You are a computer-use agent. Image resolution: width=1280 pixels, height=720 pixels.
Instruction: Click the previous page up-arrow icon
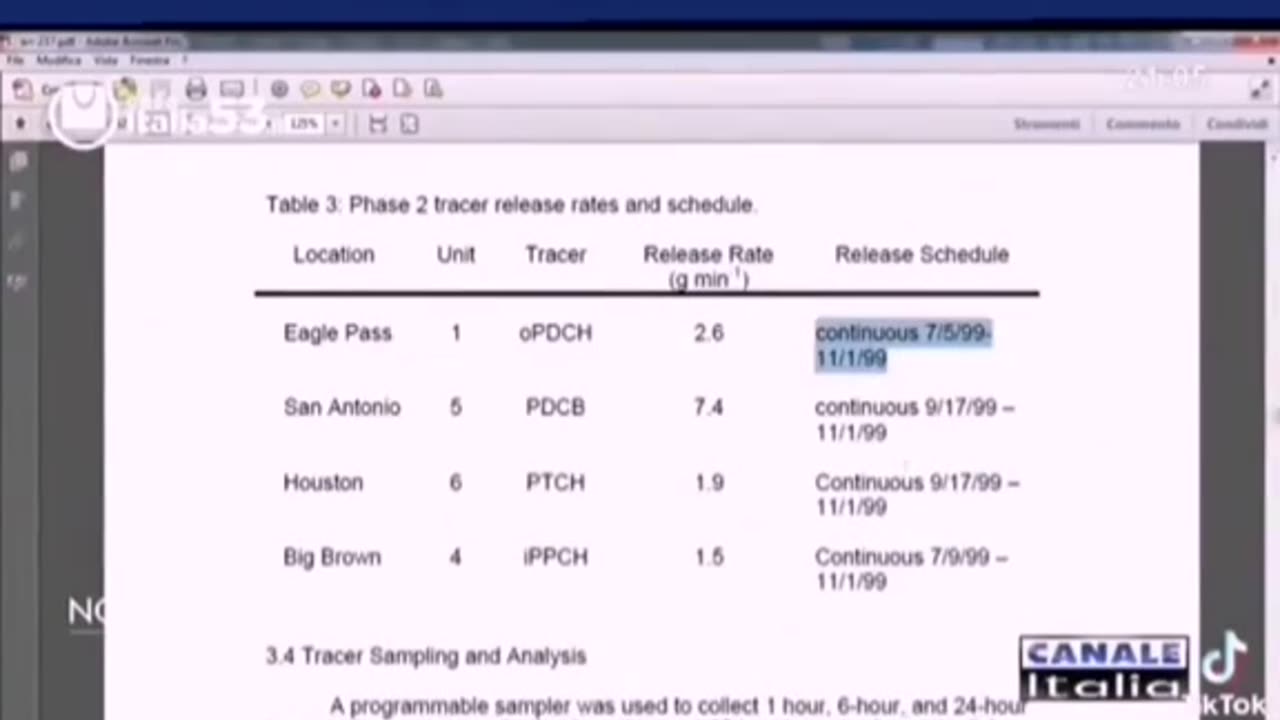tap(20, 124)
